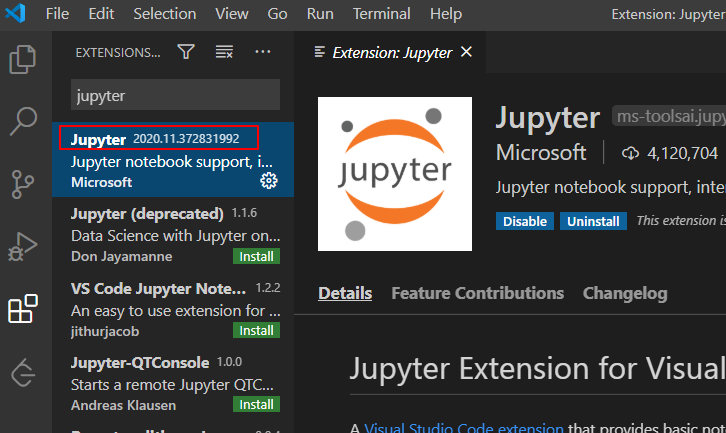Open the Terminal menu
Viewport: 726px width, 433px height.
[382, 14]
